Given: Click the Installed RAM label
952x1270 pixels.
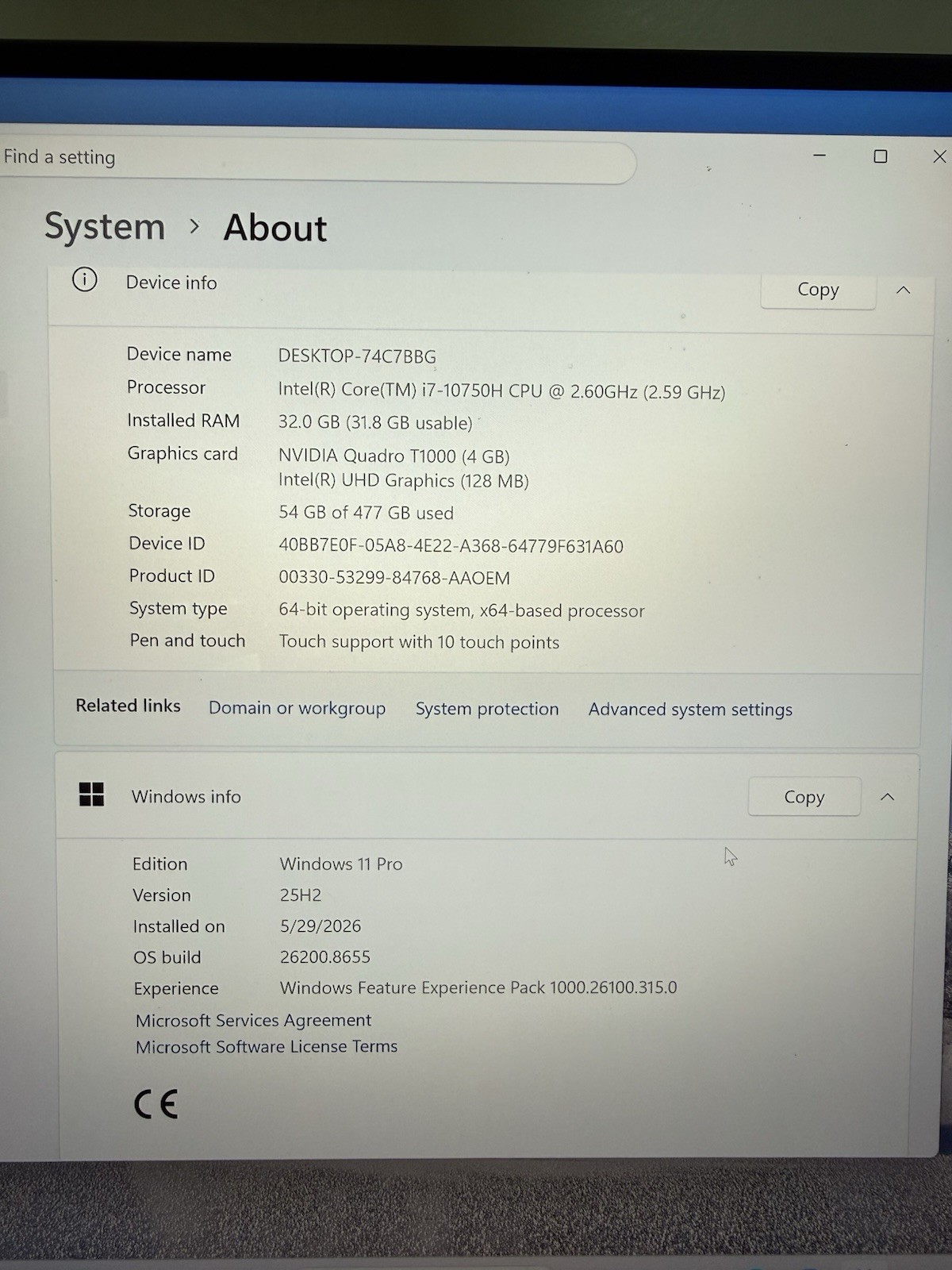Looking at the screenshot, I should 183,421.
